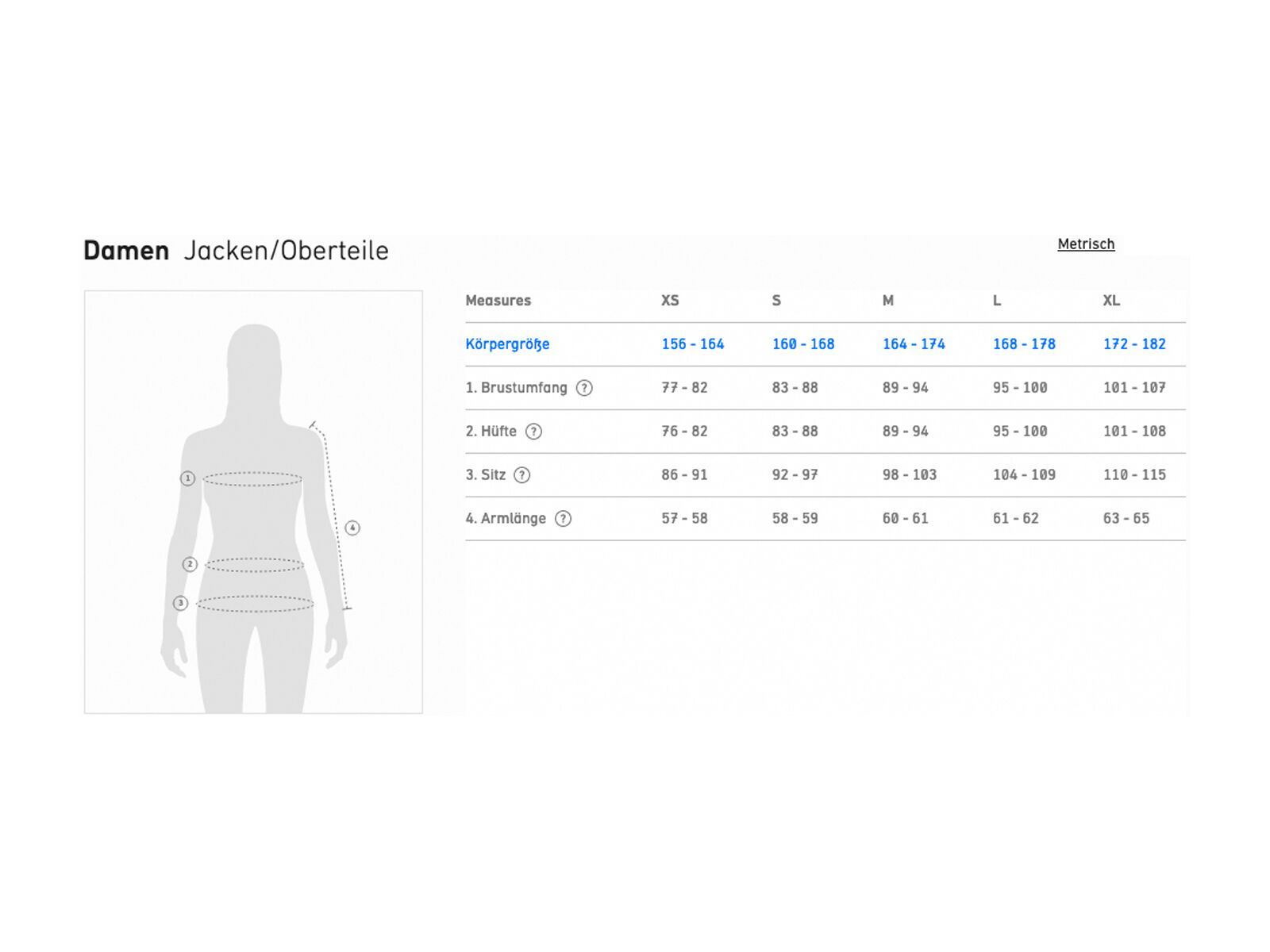Click question mark icon beside Sitz
Screen dimensions: 1270x952
pyautogui.click(x=521, y=475)
